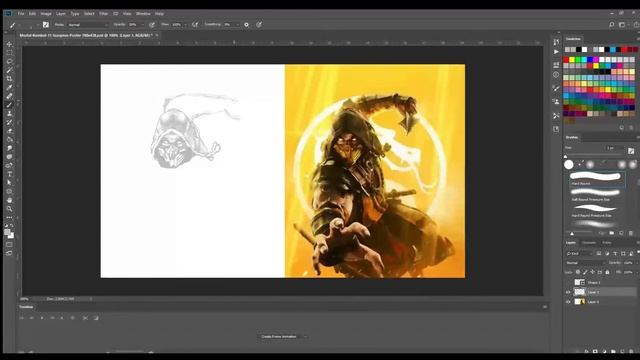
Task: Open the Properties panel icon
Action: point(556,65)
